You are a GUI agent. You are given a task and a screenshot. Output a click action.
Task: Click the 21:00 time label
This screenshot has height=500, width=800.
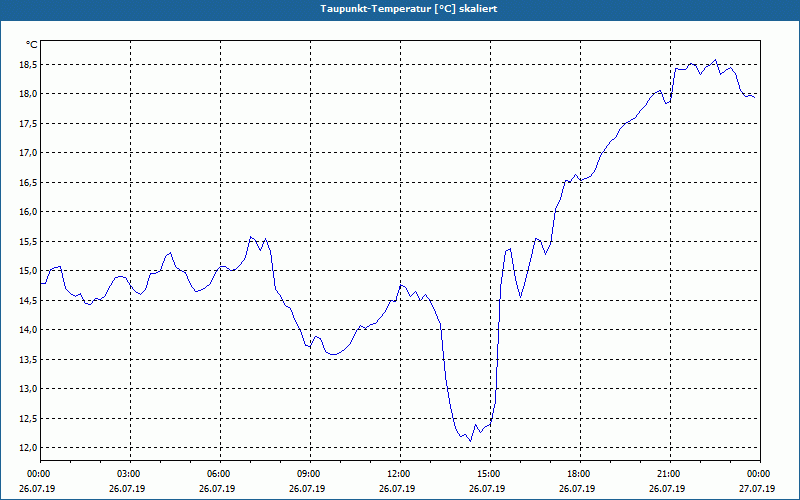670,474
